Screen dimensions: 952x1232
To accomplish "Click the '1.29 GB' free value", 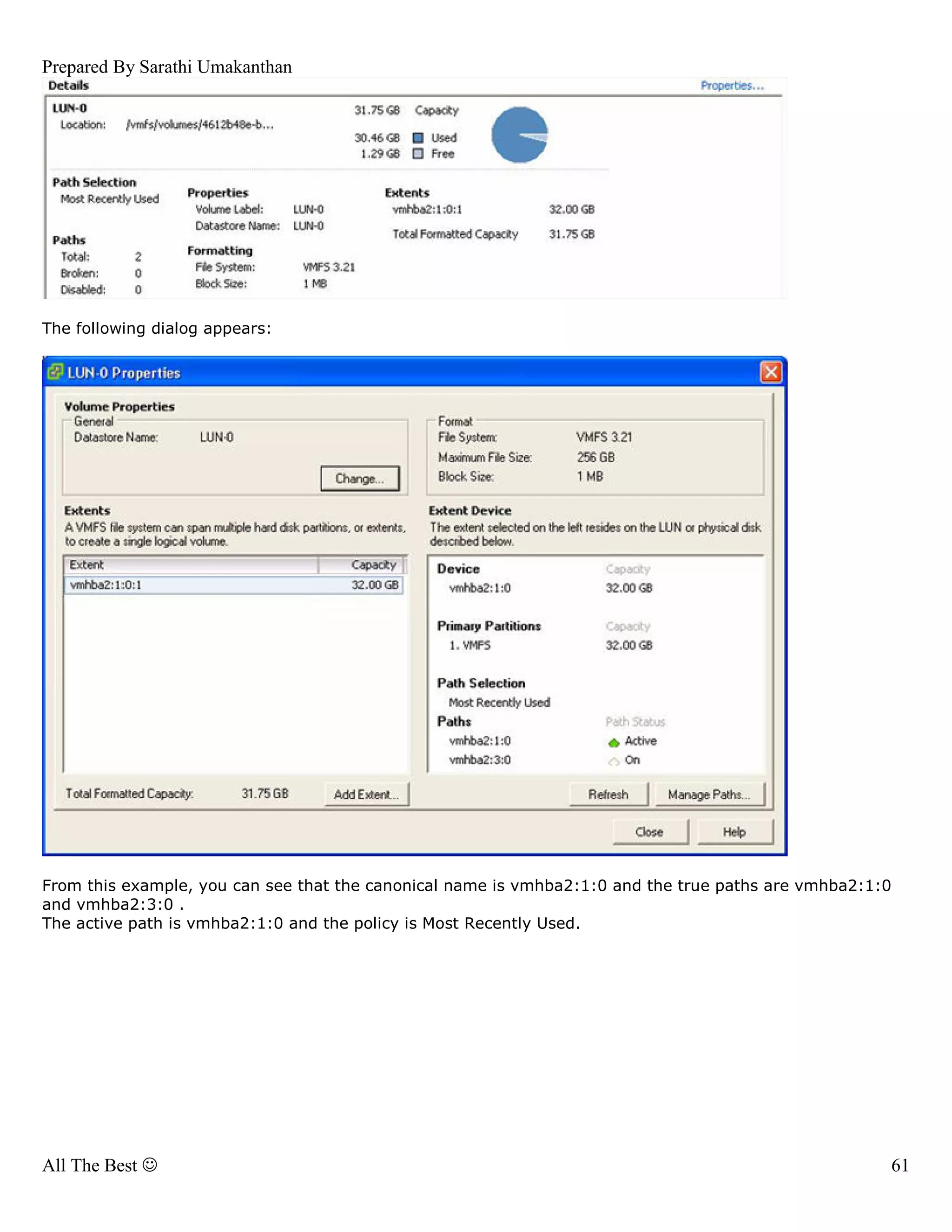I will 380,153.
